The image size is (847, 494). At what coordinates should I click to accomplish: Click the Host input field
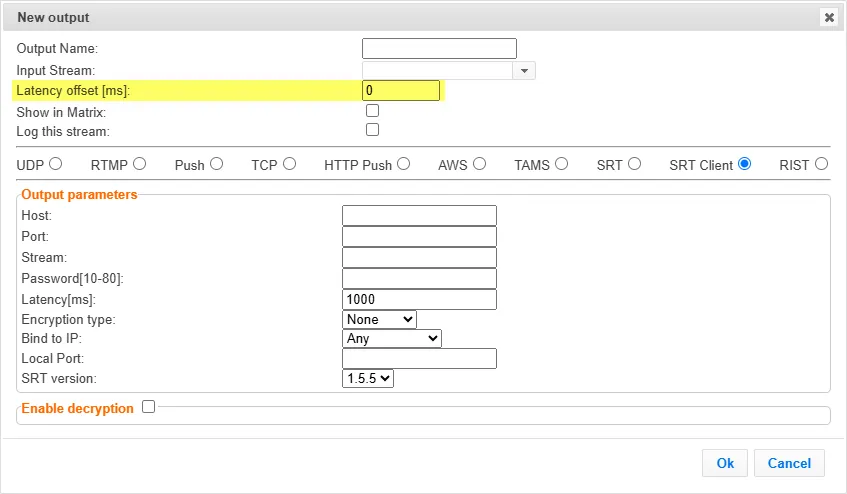point(419,215)
